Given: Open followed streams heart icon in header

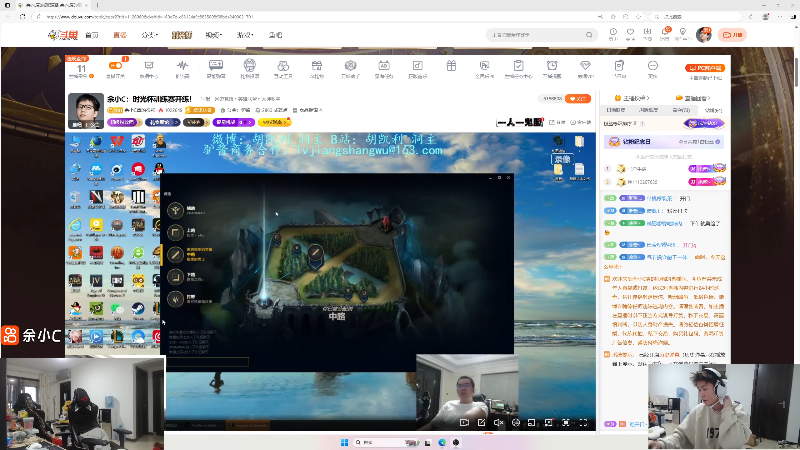Looking at the screenshot, I should pos(631,32).
